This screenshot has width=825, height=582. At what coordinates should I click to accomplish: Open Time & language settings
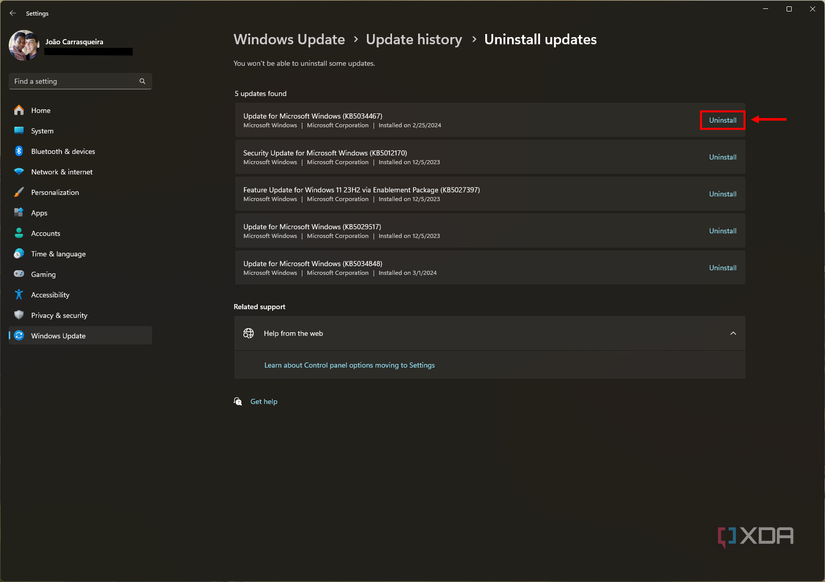click(x=81, y=254)
